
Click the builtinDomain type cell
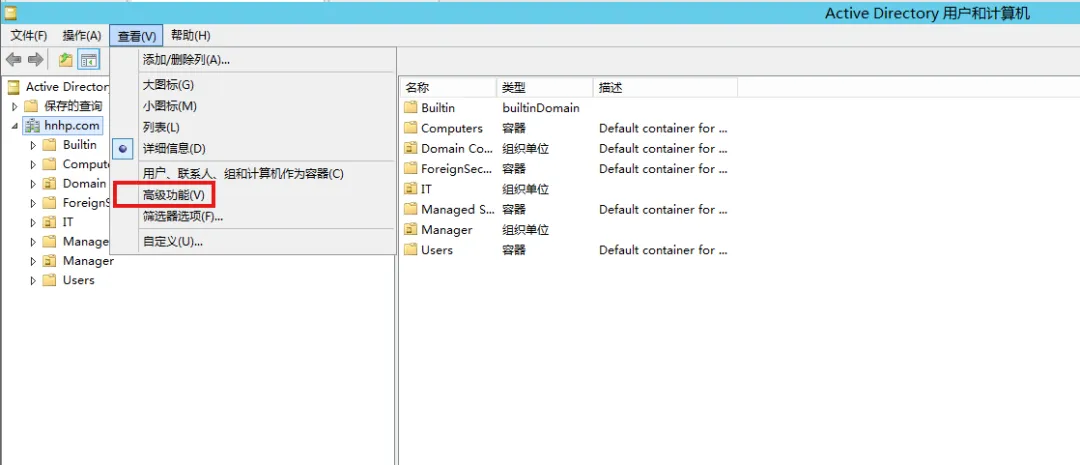(x=541, y=107)
